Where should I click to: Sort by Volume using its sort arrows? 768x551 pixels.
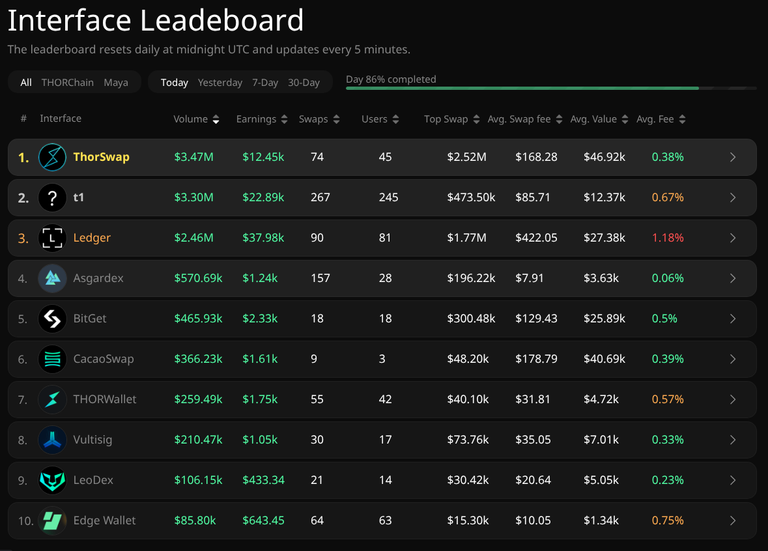216,120
